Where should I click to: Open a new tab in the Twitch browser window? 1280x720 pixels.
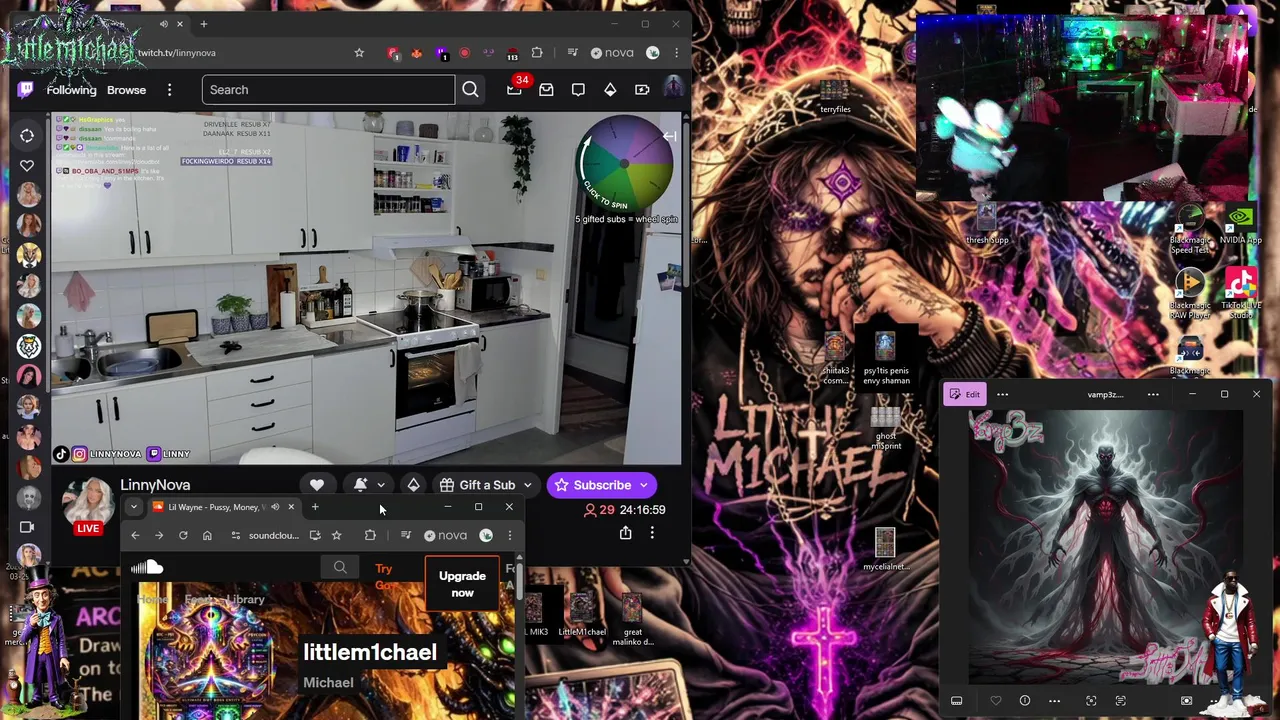pos(203,24)
